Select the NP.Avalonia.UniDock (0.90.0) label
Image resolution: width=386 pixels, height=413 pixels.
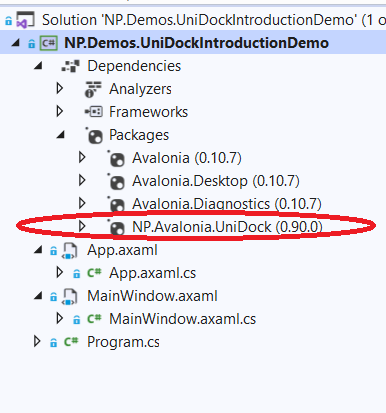point(227,227)
